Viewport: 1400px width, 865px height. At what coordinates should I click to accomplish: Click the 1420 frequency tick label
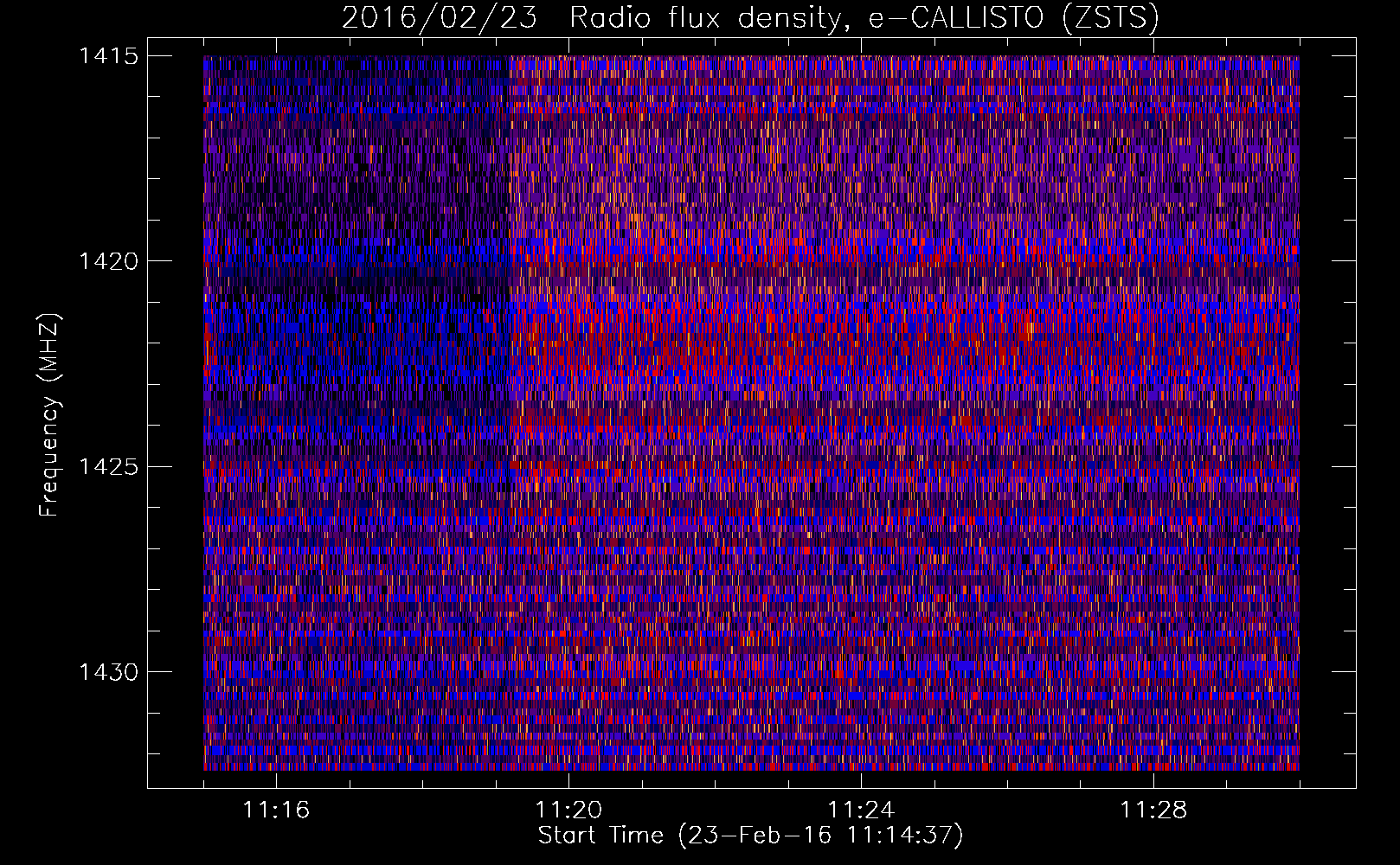point(109,261)
